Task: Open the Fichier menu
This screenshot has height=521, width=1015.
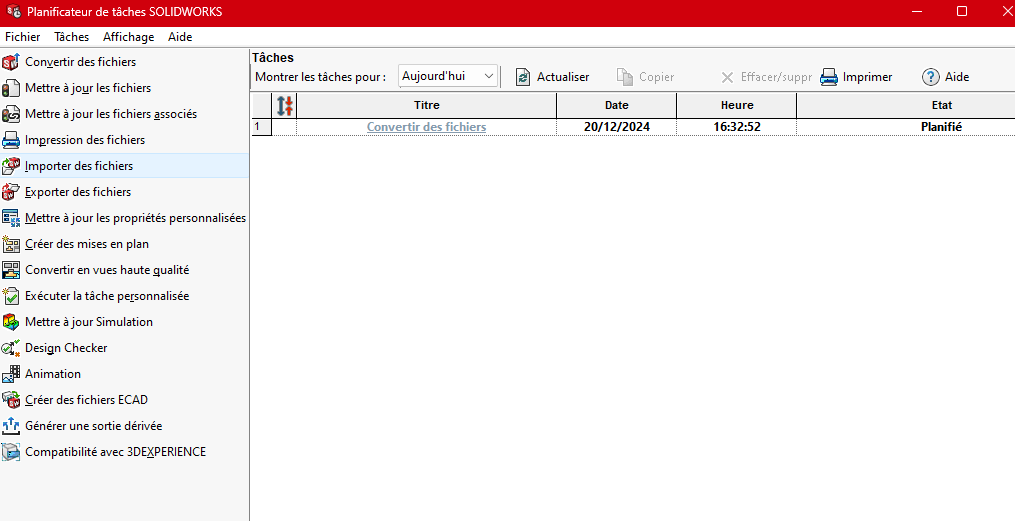Action: (x=23, y=37)
